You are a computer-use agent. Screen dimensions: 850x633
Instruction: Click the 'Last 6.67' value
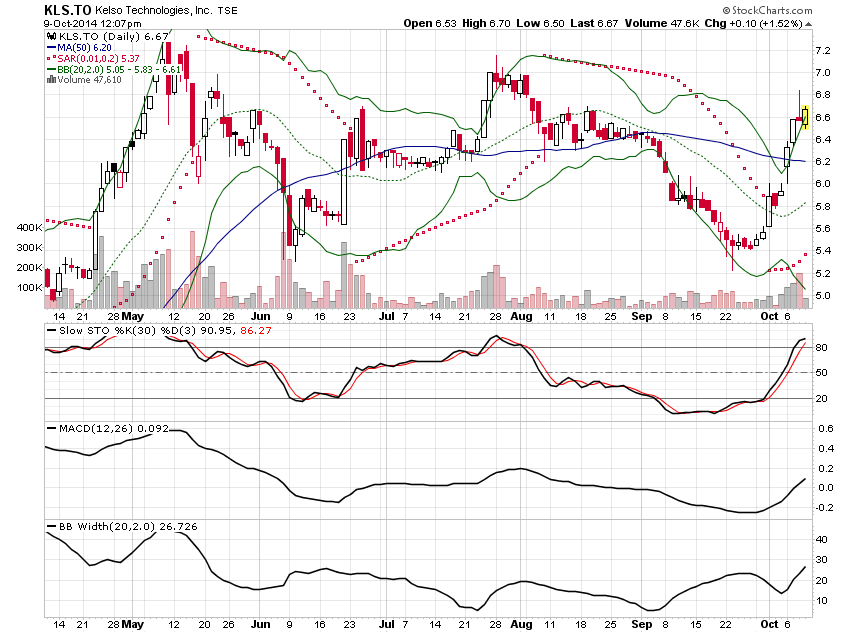(x=594, y=24)
